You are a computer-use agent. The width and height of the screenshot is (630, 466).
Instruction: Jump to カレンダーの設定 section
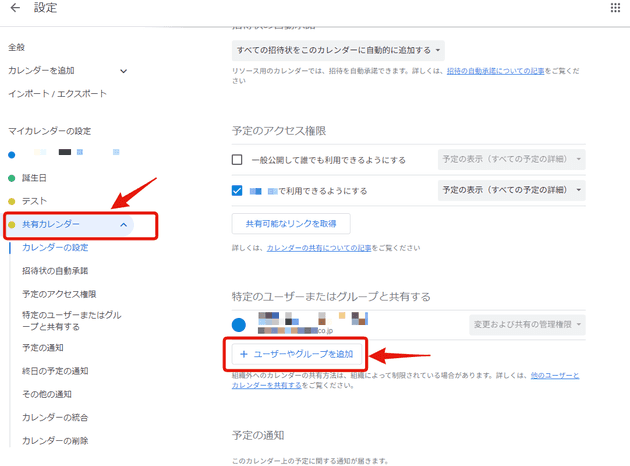pyautogui.click(x=55, y=247)
